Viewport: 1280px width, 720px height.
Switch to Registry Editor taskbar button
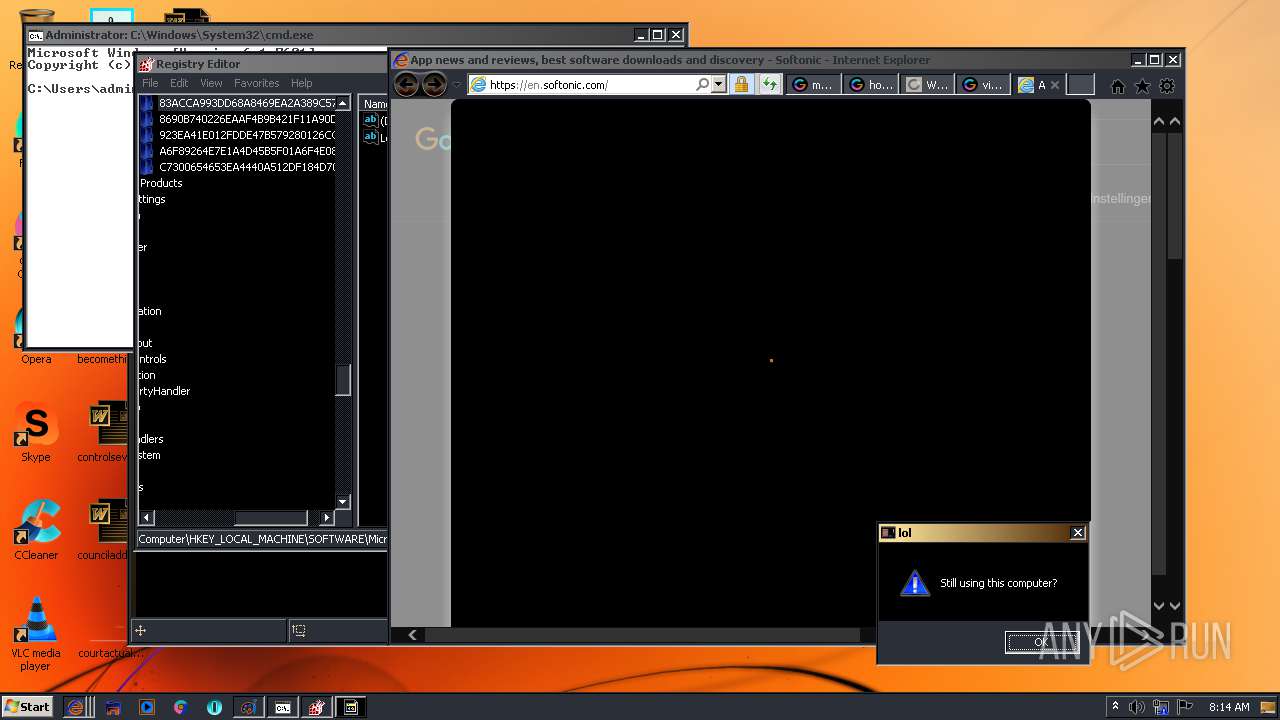coord(317,707)
